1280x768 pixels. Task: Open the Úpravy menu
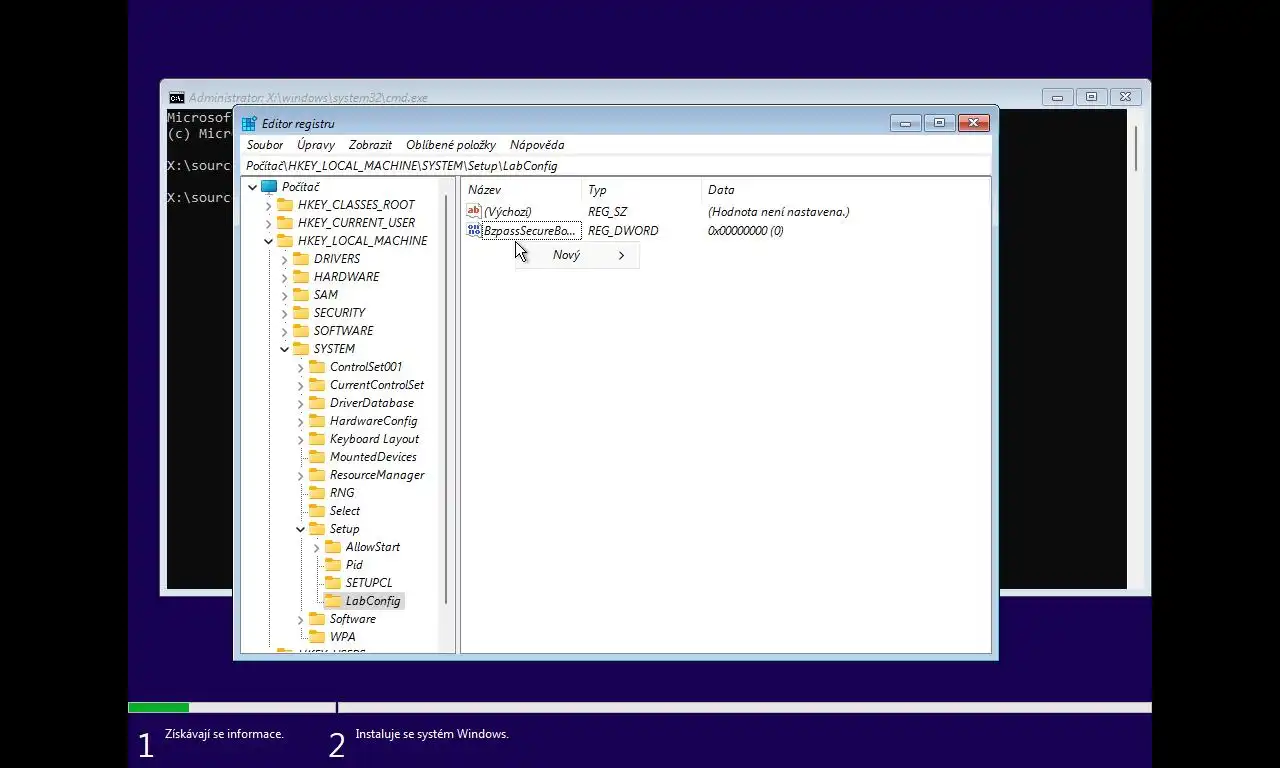tap(316, 145)
